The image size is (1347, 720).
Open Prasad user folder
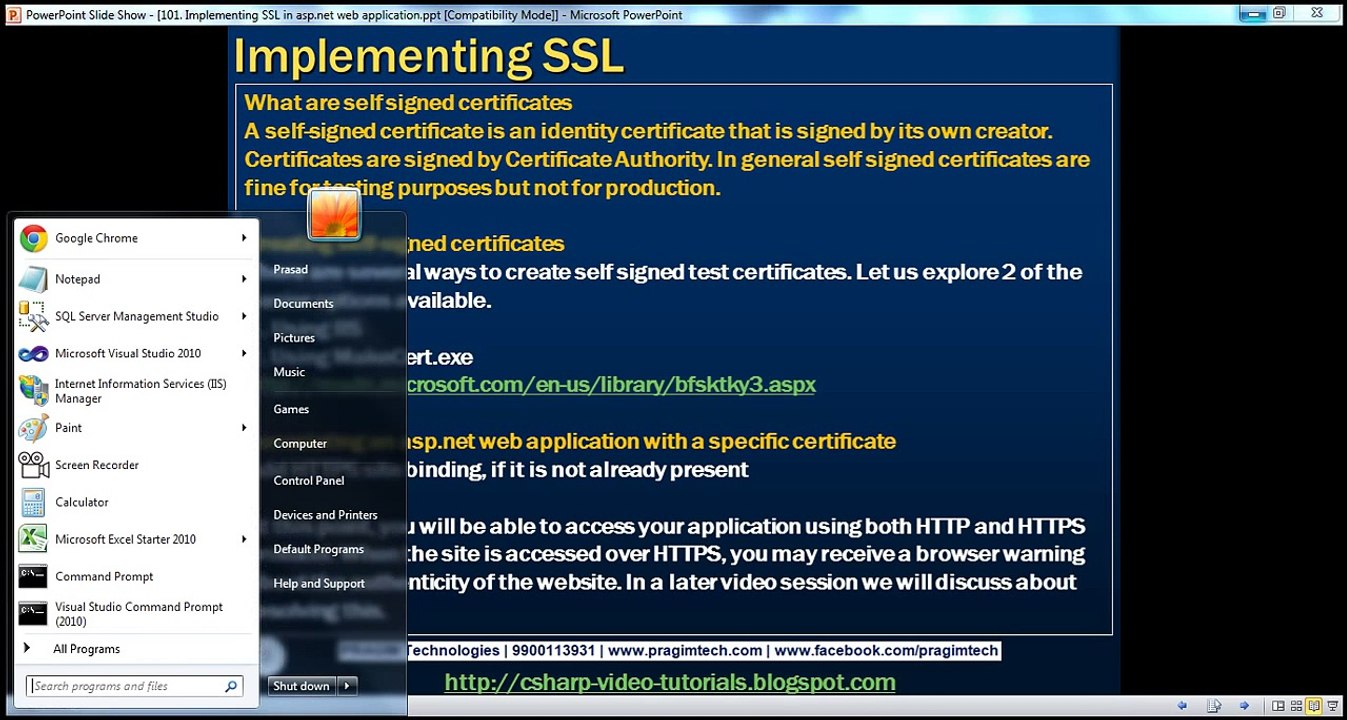coord(291,269)
